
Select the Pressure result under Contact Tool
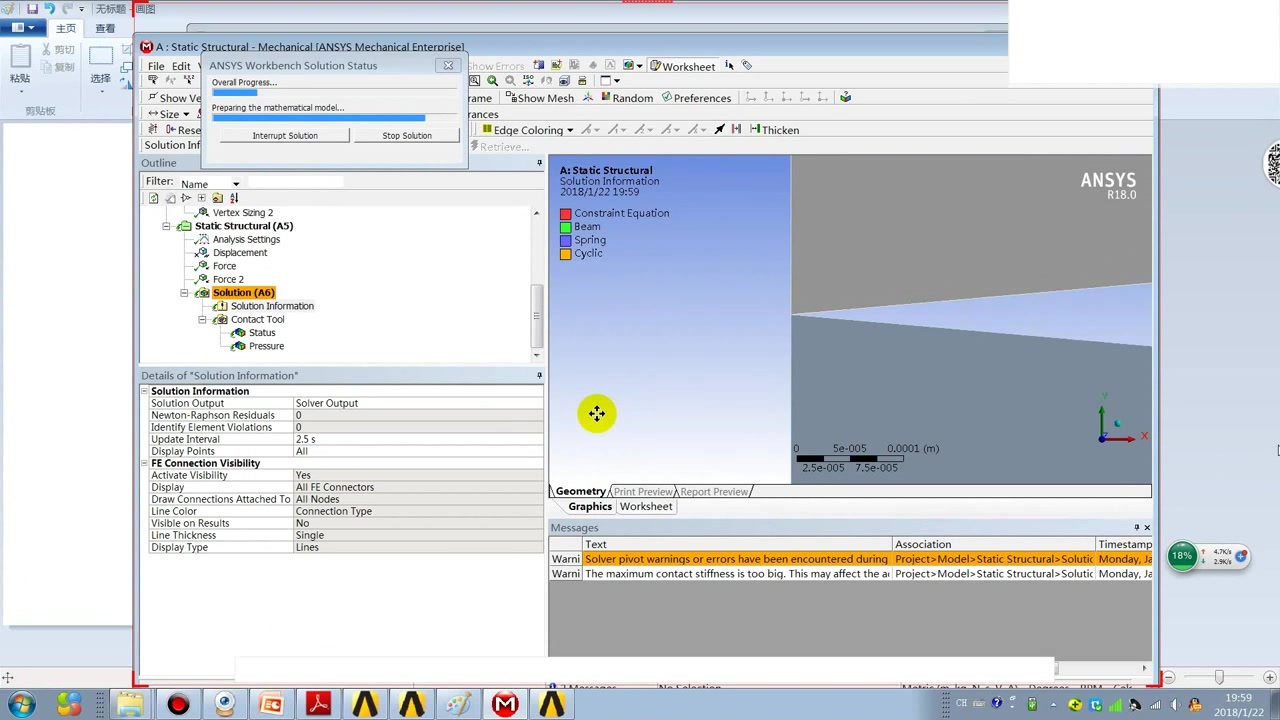click(266, 346)
